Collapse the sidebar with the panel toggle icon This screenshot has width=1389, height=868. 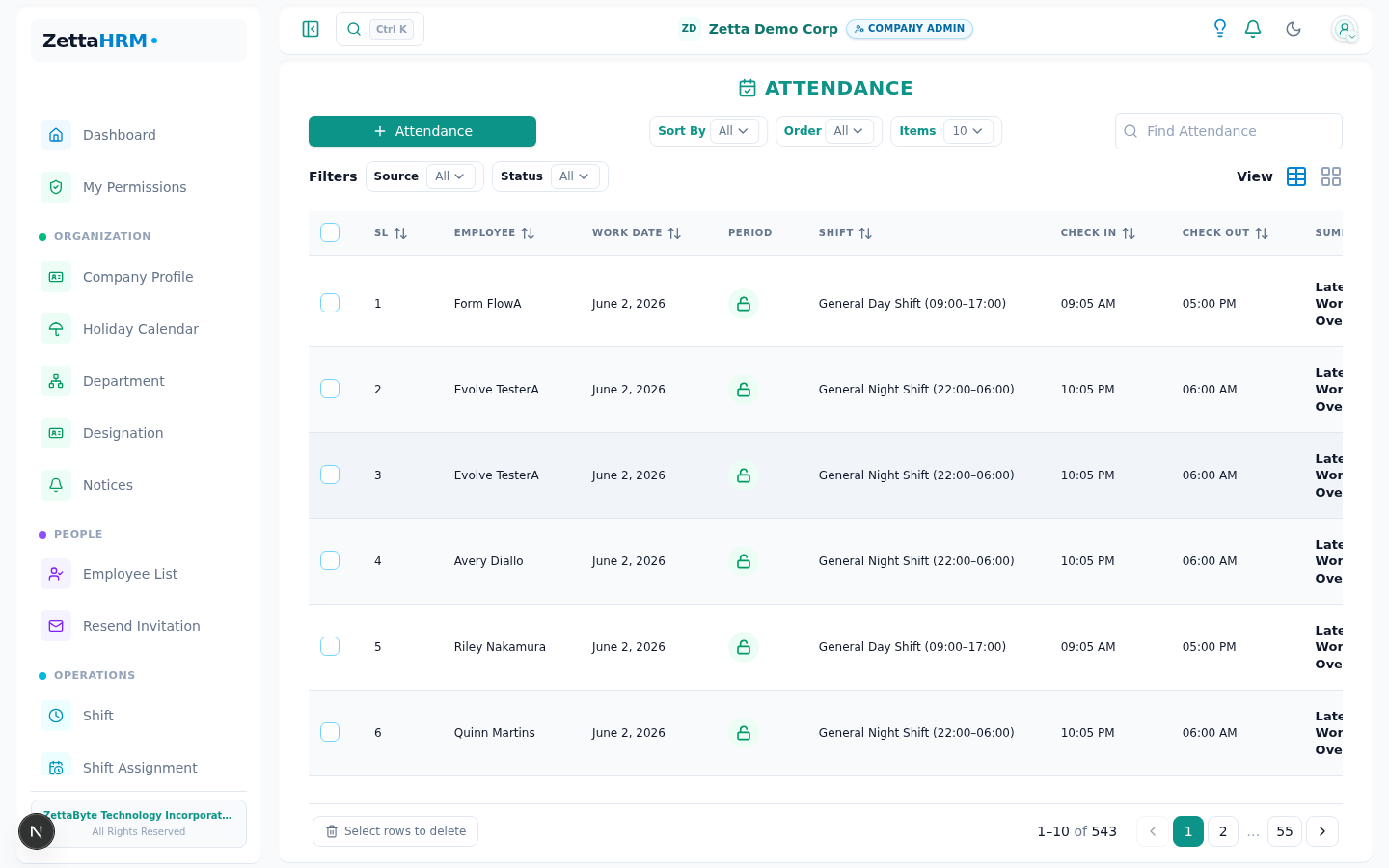pyautogui.click(x=311, y=29)
